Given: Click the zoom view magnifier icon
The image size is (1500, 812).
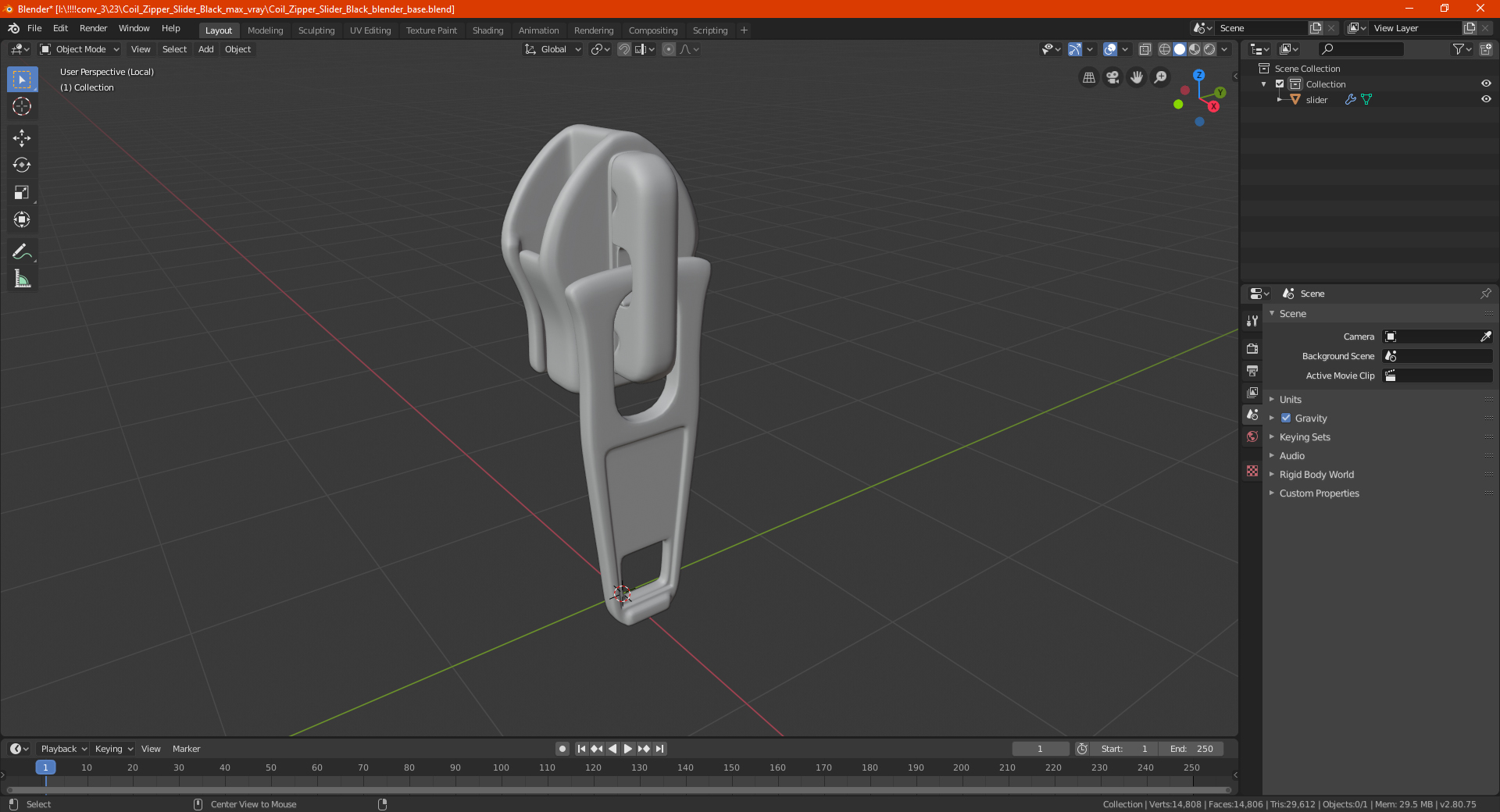Looking at the screenshot, I should [1161, 77].
